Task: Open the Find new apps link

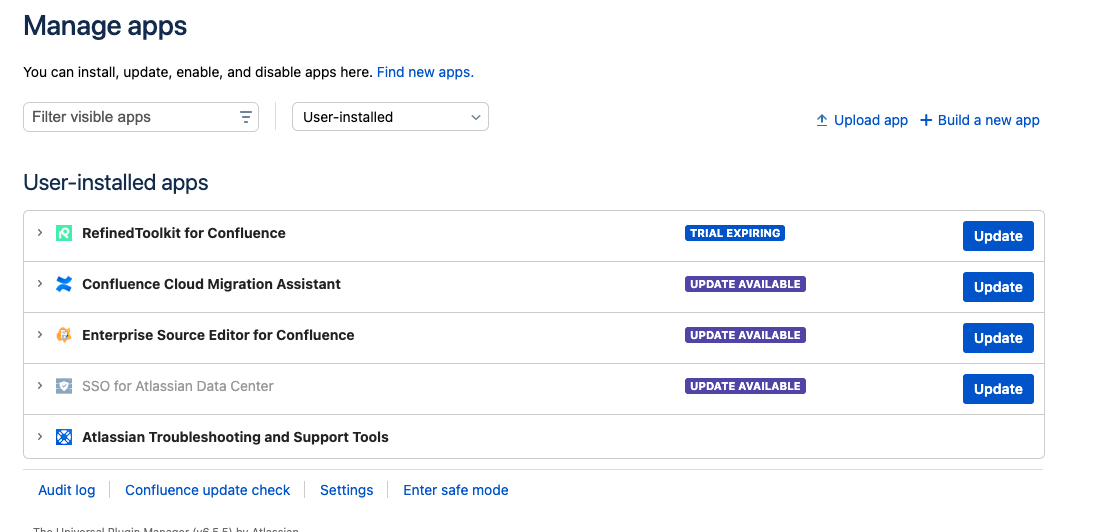Action: tap(425, 72)
